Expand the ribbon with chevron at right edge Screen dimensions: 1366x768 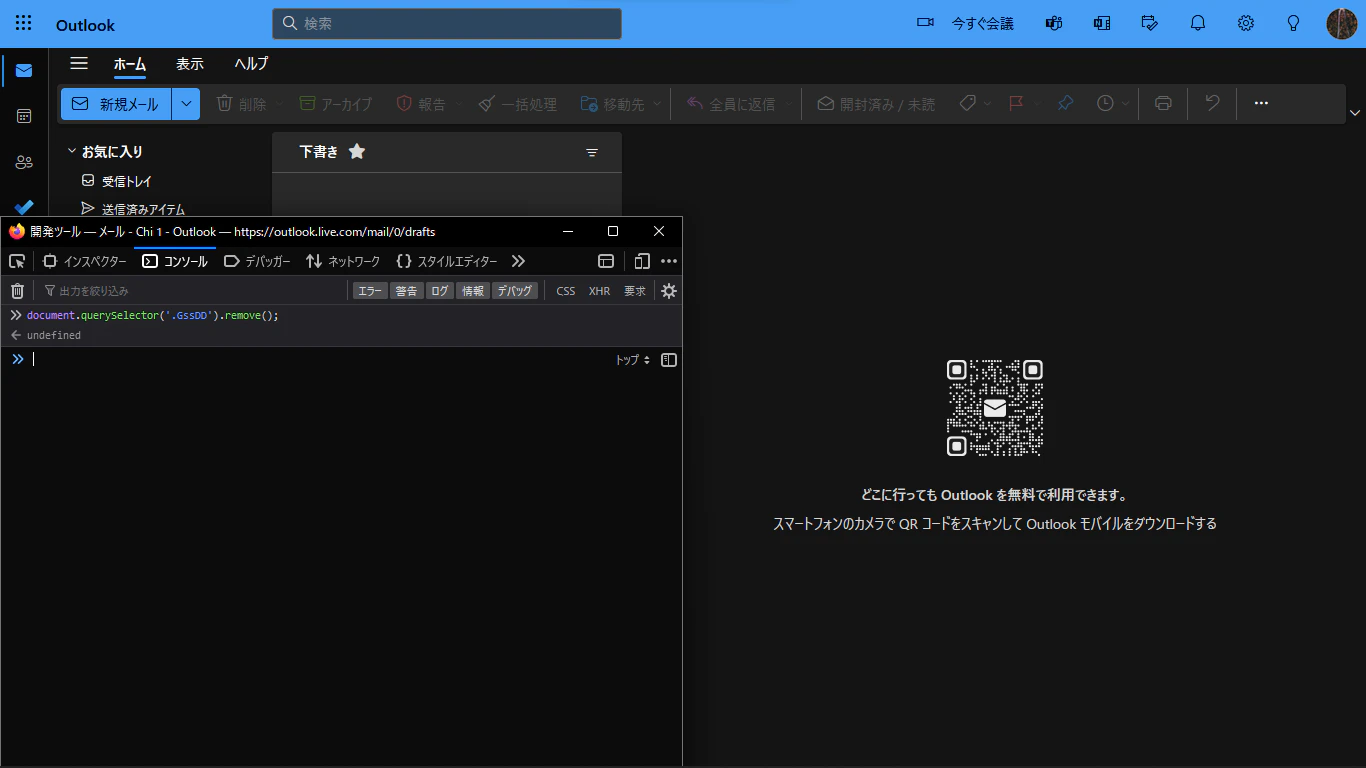(1355, 112)
